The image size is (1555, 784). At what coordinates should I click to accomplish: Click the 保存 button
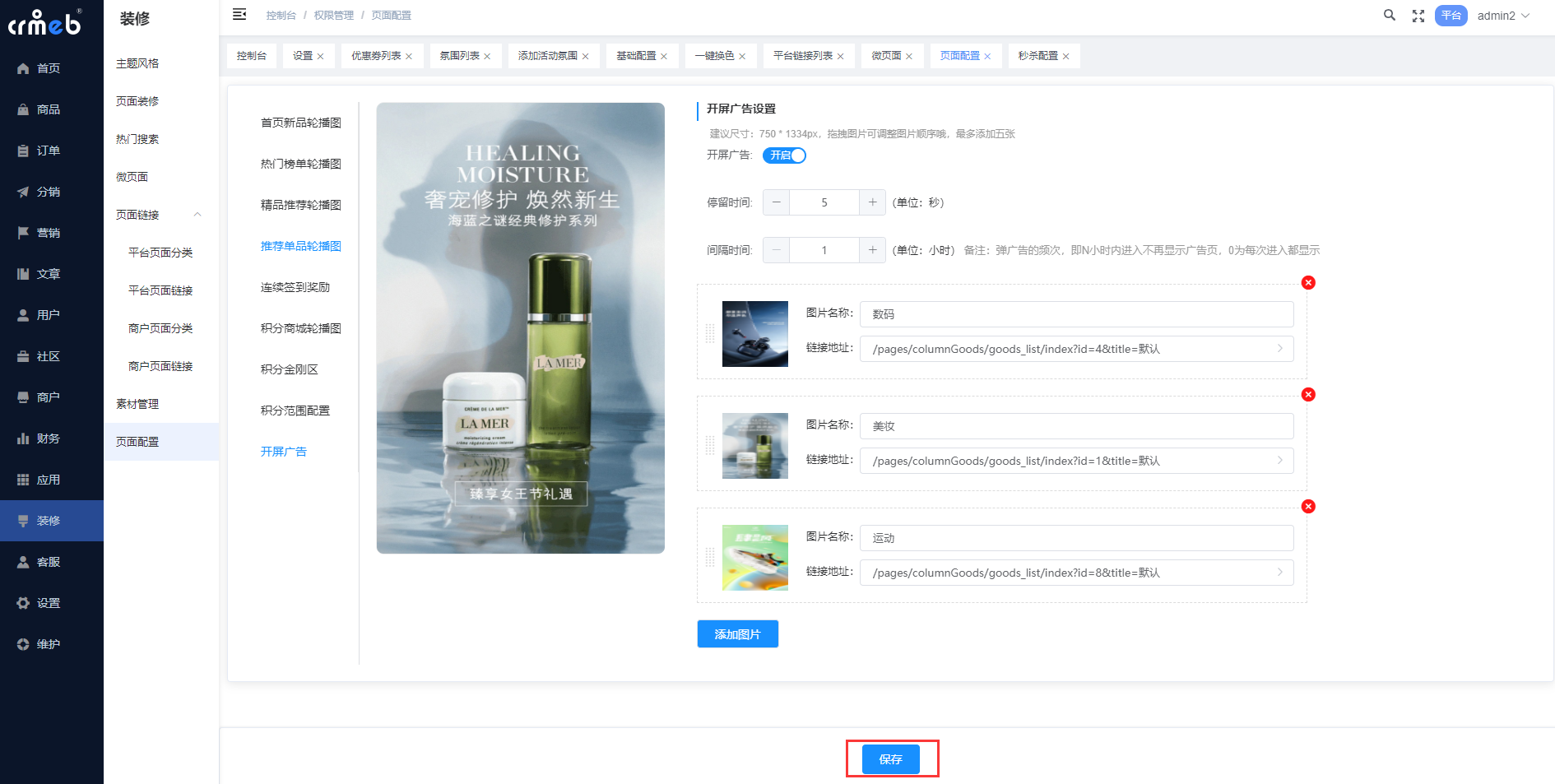[890, 759]
